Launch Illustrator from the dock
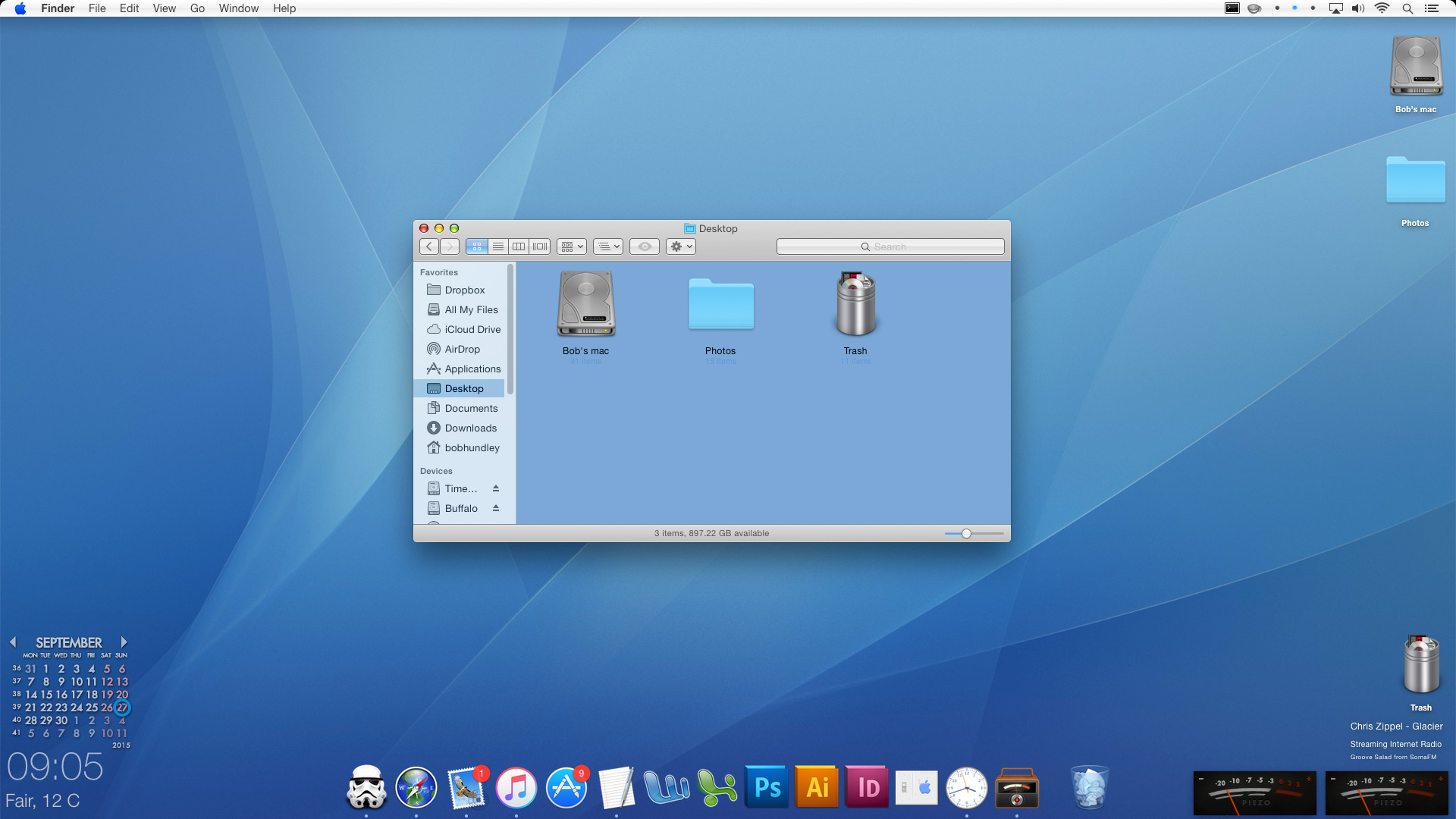This screenshot has height=819, width=1456. (817, 786)
